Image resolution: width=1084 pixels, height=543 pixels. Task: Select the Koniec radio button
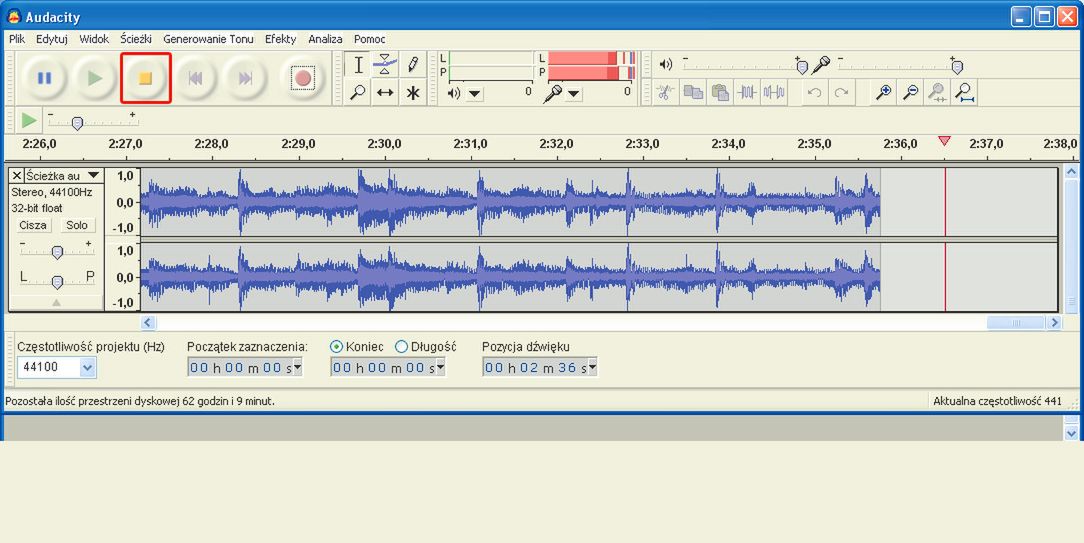tap(337, 347)
